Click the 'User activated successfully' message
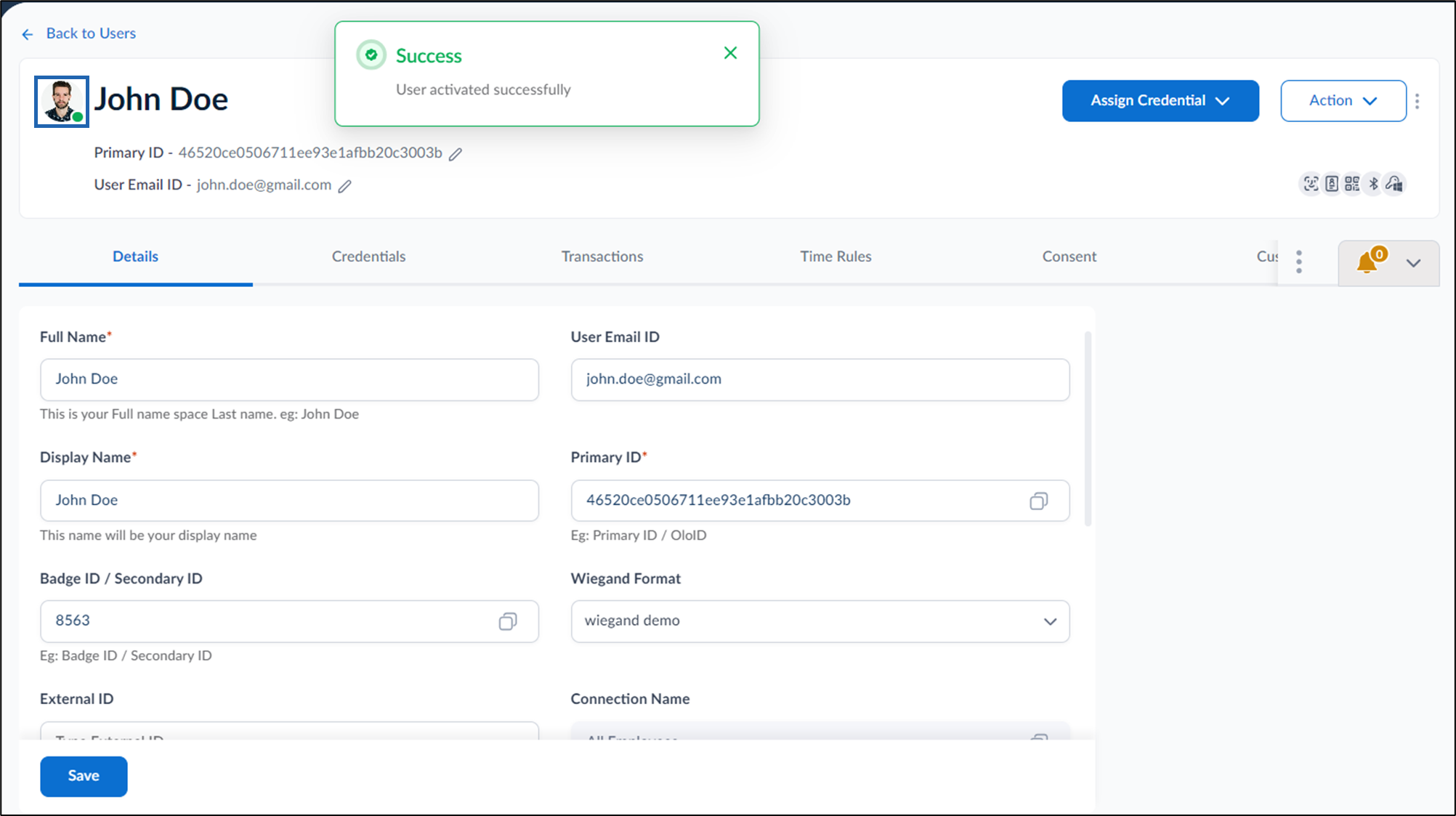 click(x=483, y=89)
